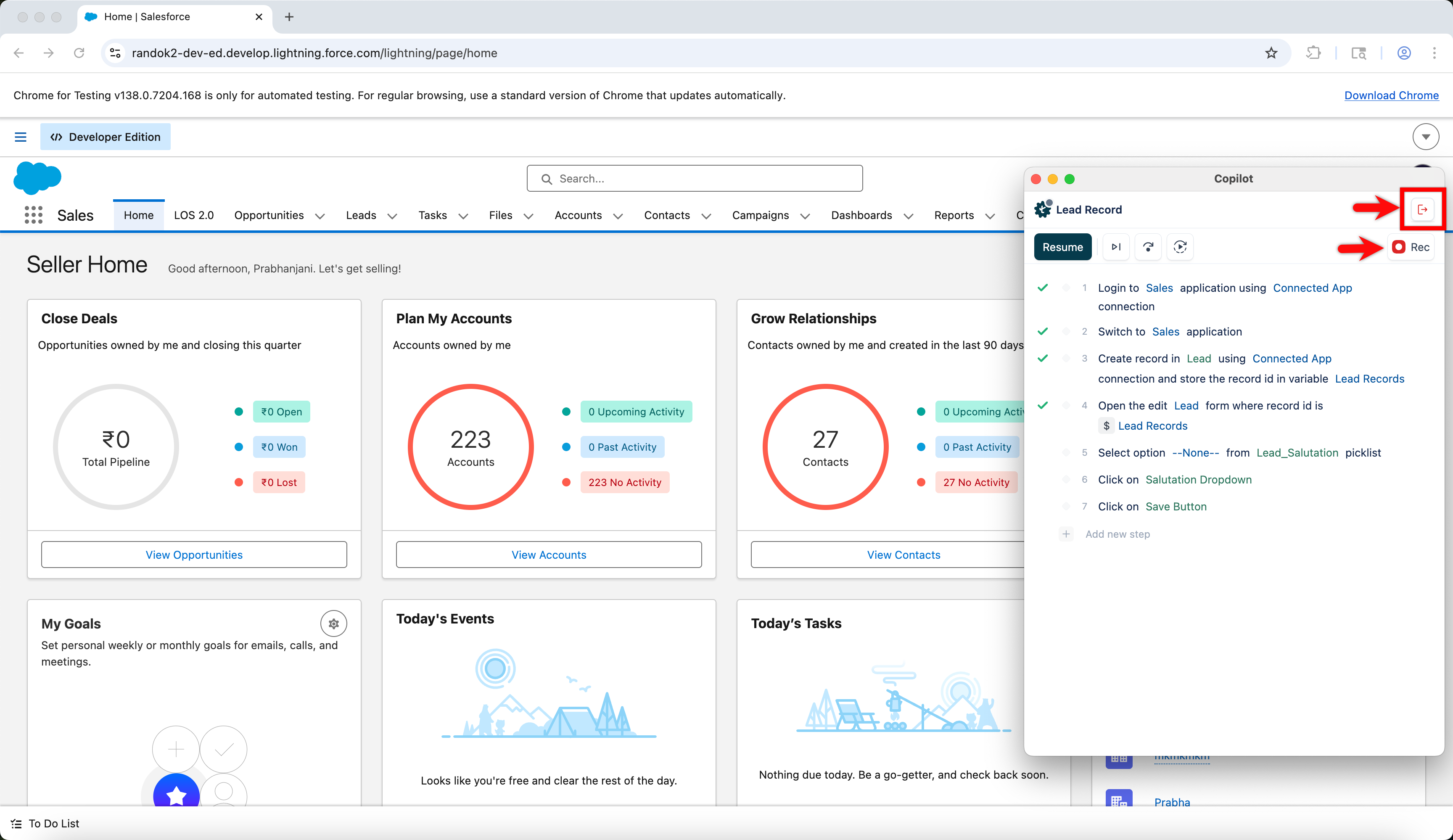Click the browser address bar URL
Screen dimensions: 1453x840
click(x=314, y=53)
